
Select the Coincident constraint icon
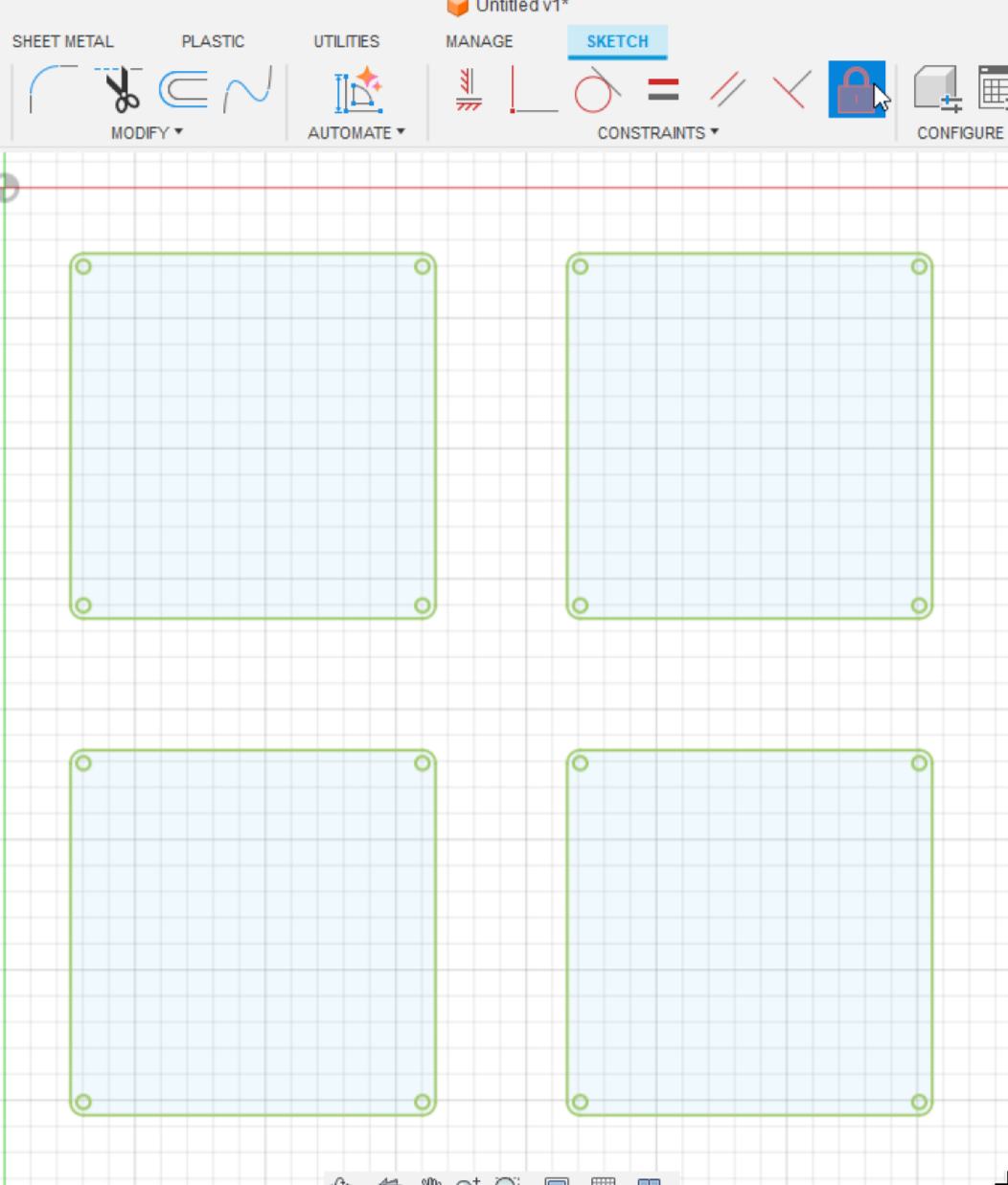[533, 90]
